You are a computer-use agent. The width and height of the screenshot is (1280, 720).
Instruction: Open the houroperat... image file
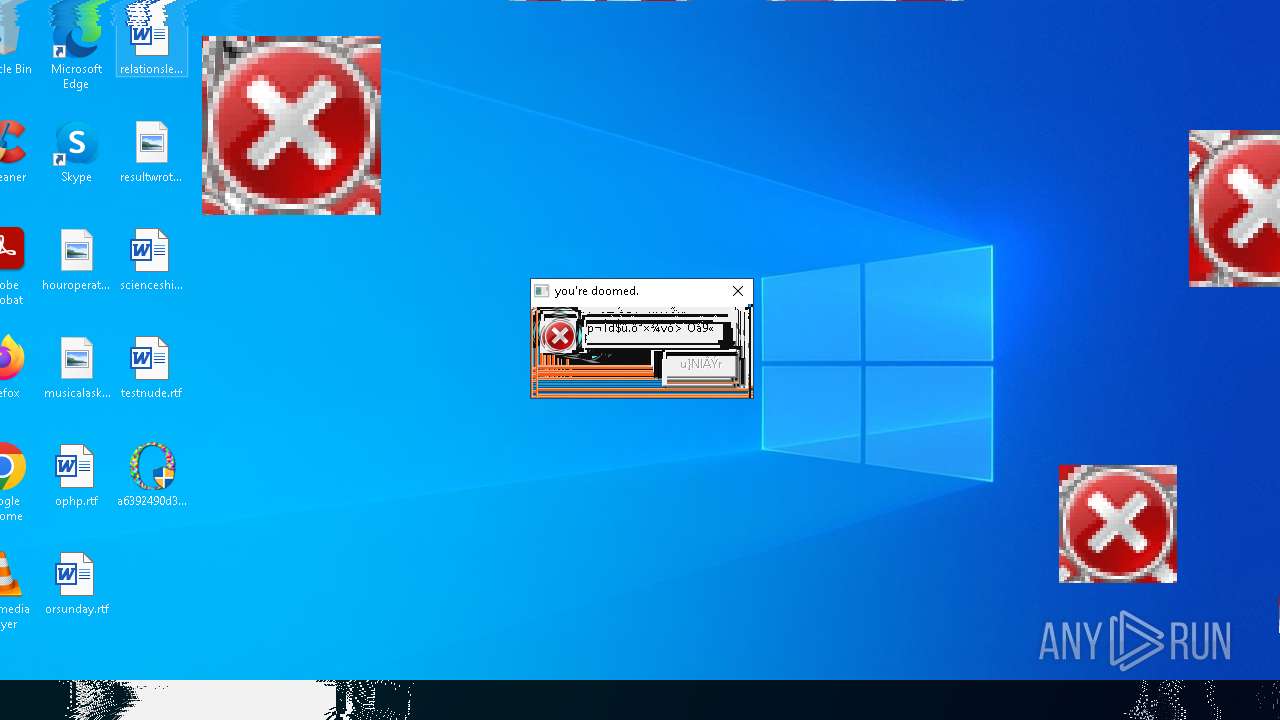(76, 260)
